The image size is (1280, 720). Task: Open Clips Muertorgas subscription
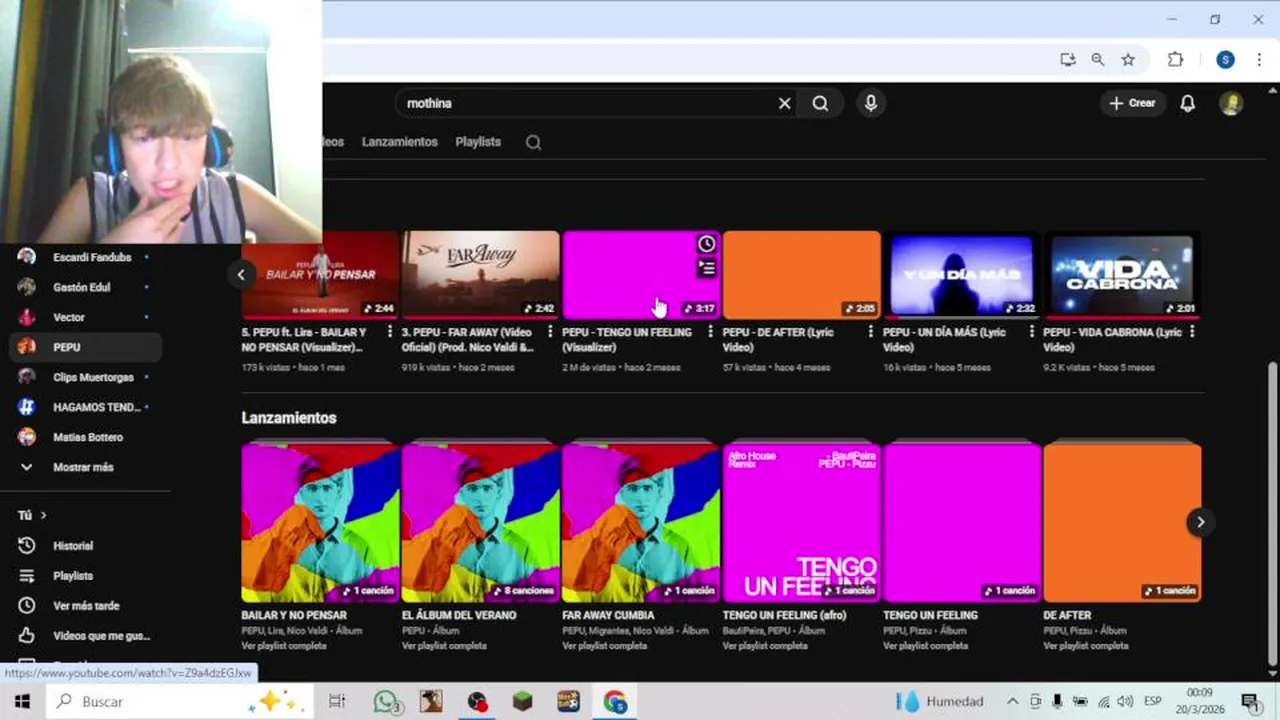click(x=85, y=377)
